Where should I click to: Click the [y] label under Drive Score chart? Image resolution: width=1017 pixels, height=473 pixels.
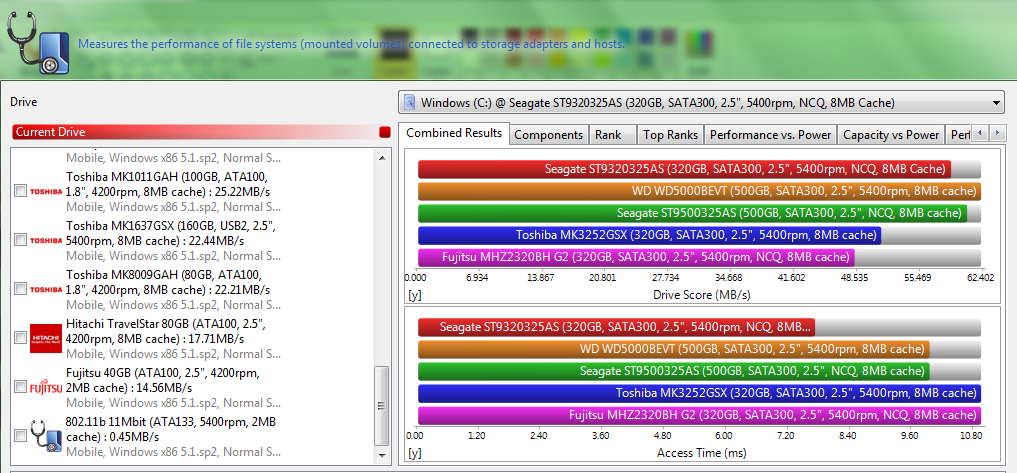coord(415,295)
